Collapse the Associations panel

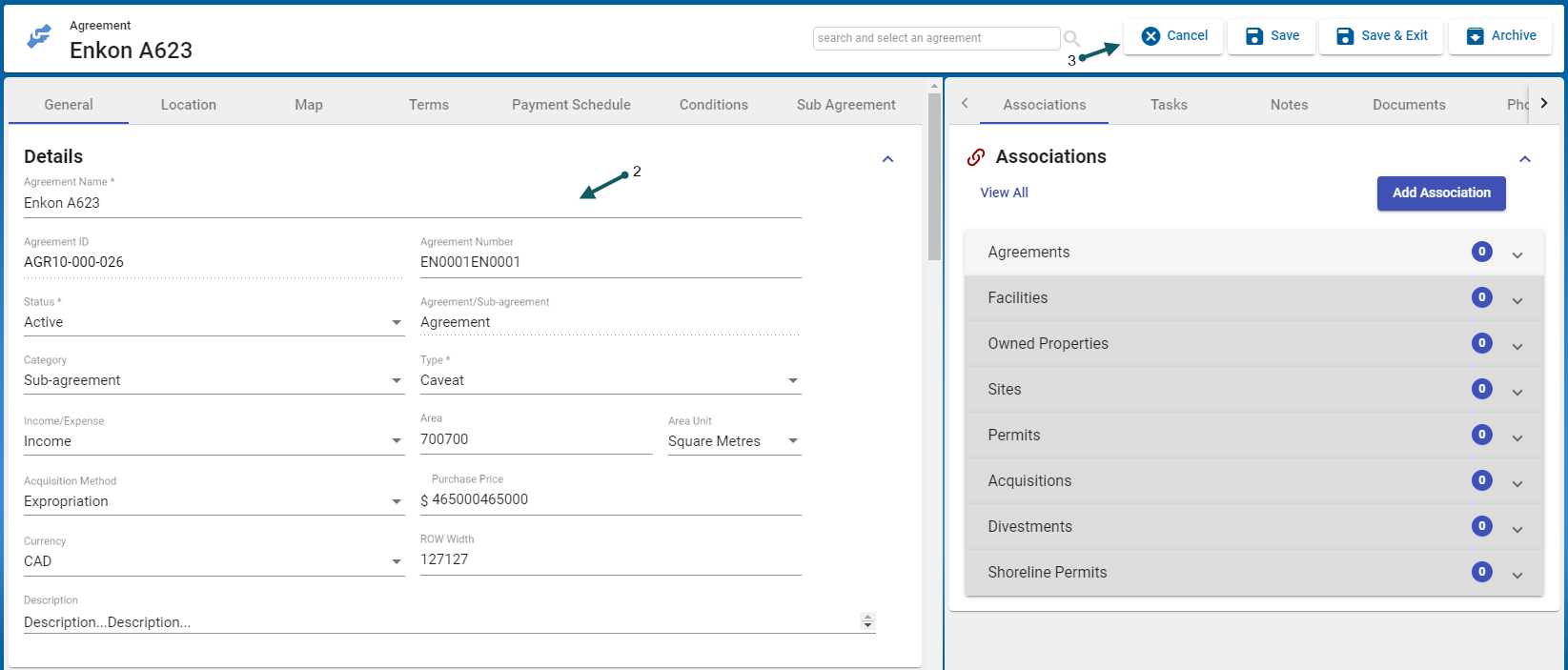coord(1524,159)
